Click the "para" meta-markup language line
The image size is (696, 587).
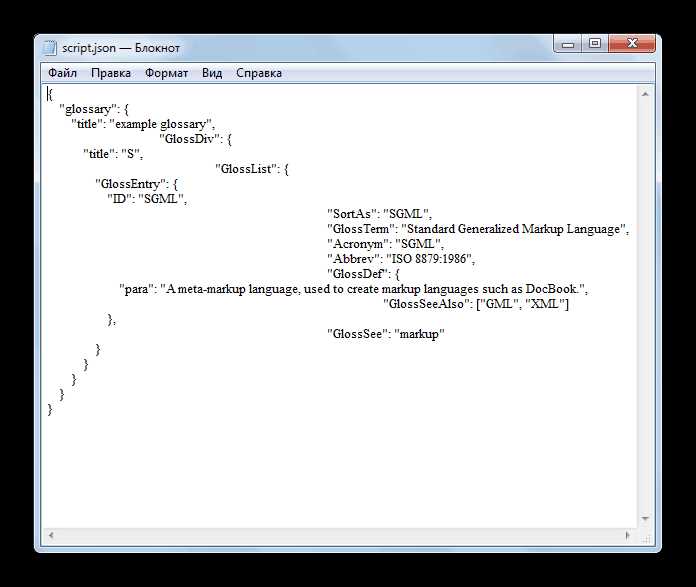point(353,289)
